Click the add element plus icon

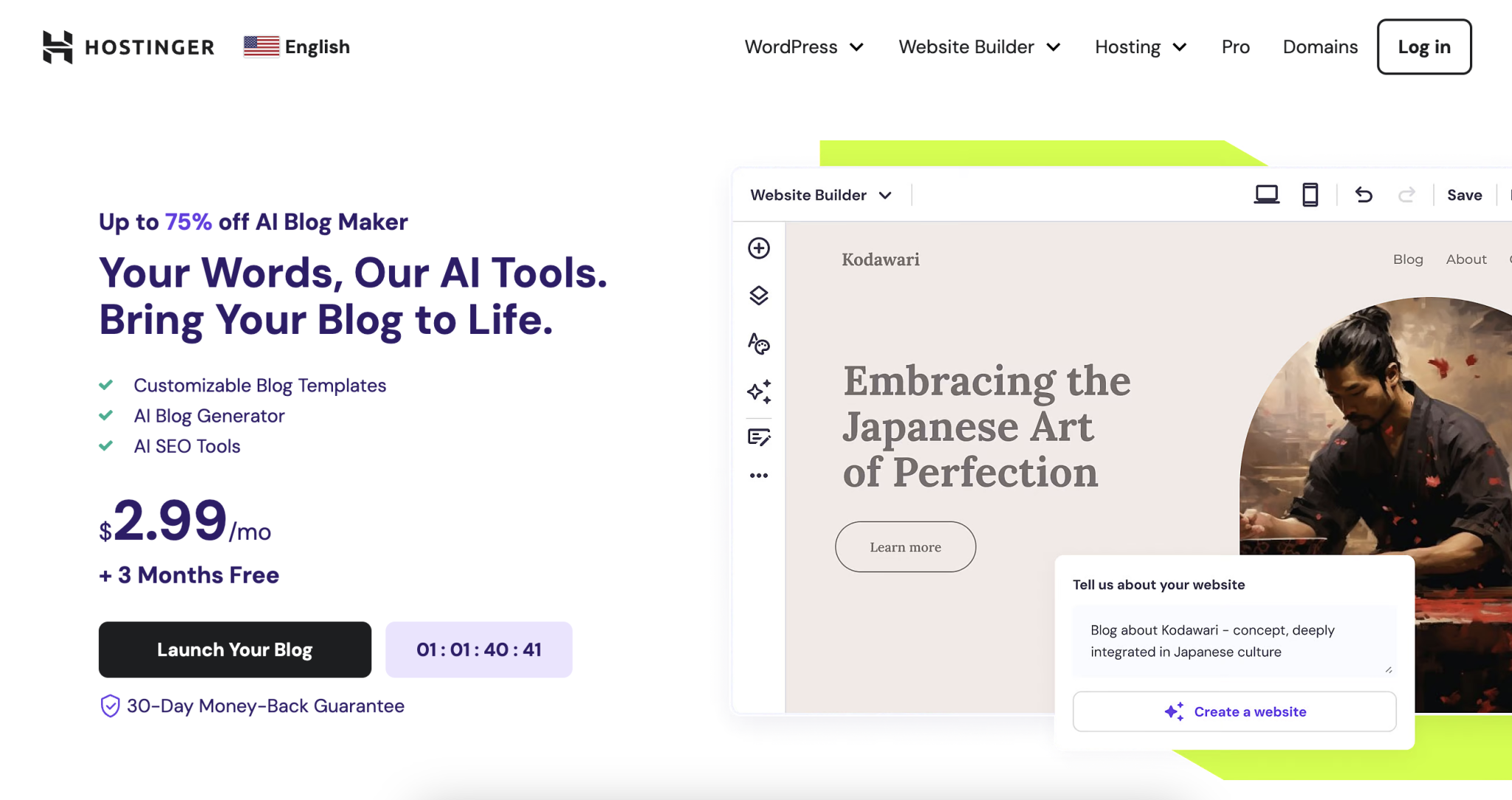point(758,248)
